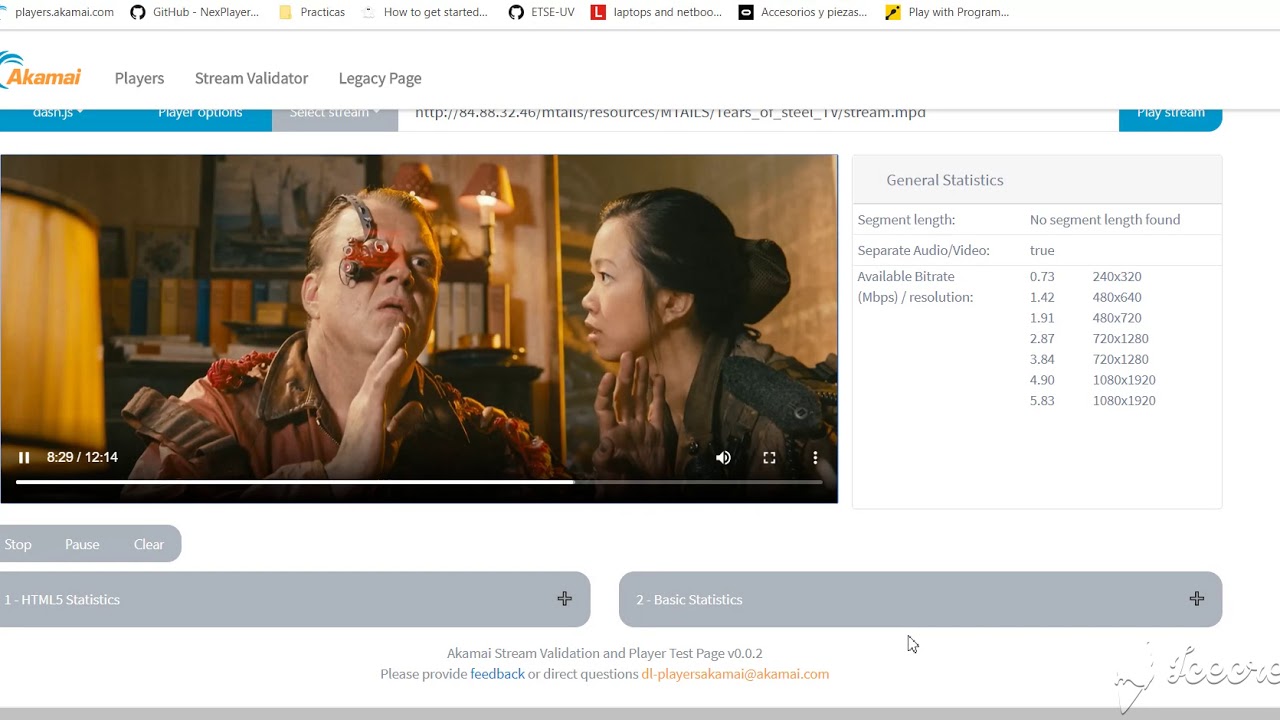Open the How to get started bookmark
This screenshot has height=720, width=1280.
coord(425,12)
